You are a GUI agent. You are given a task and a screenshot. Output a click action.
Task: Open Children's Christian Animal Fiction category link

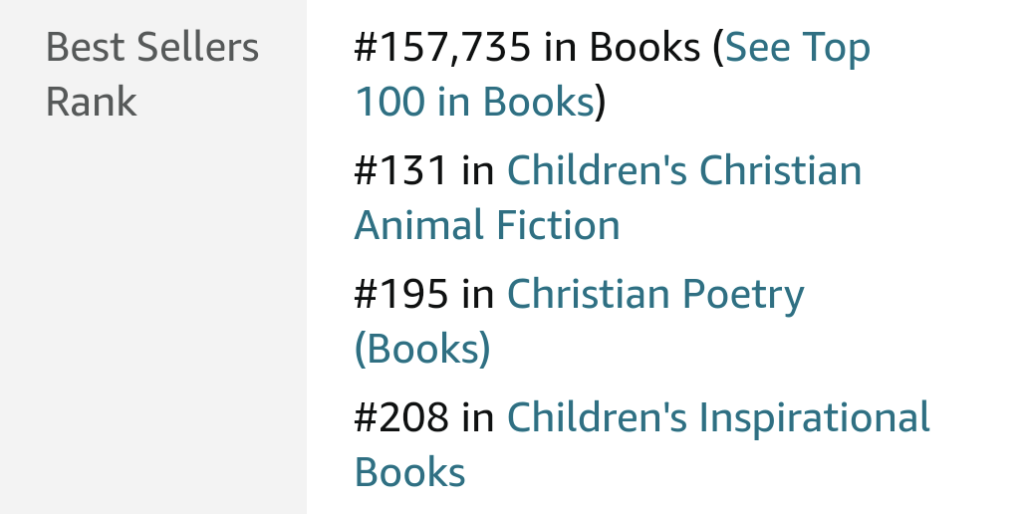click(684, 171)
